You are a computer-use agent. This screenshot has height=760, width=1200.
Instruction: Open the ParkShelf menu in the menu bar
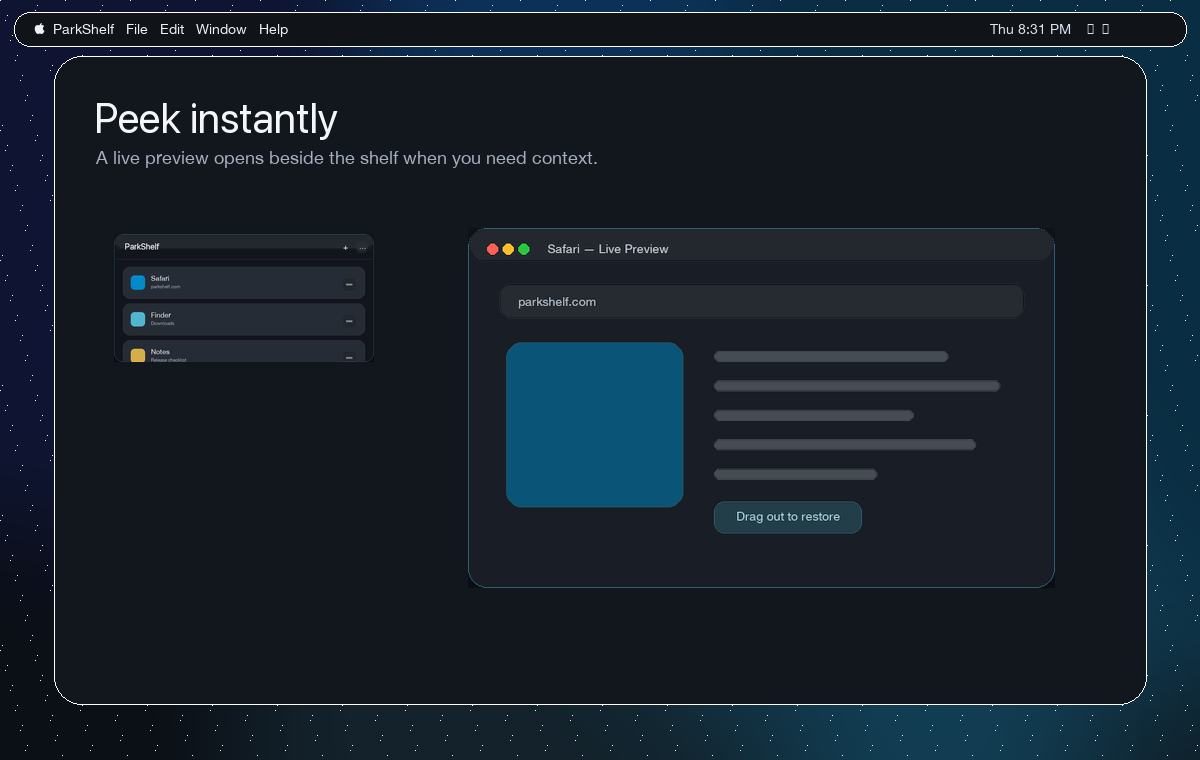click(83, 29)
